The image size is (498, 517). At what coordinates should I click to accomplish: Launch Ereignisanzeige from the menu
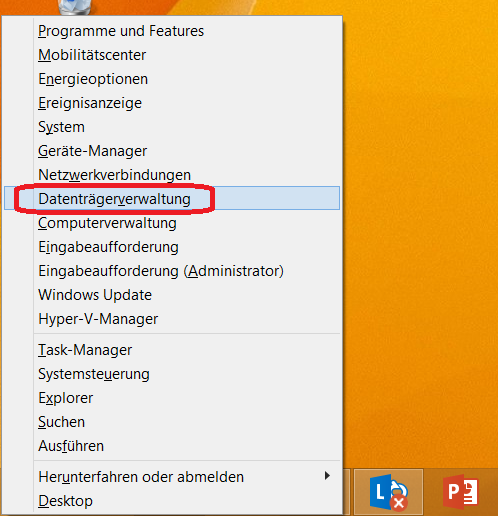point(172,103)
